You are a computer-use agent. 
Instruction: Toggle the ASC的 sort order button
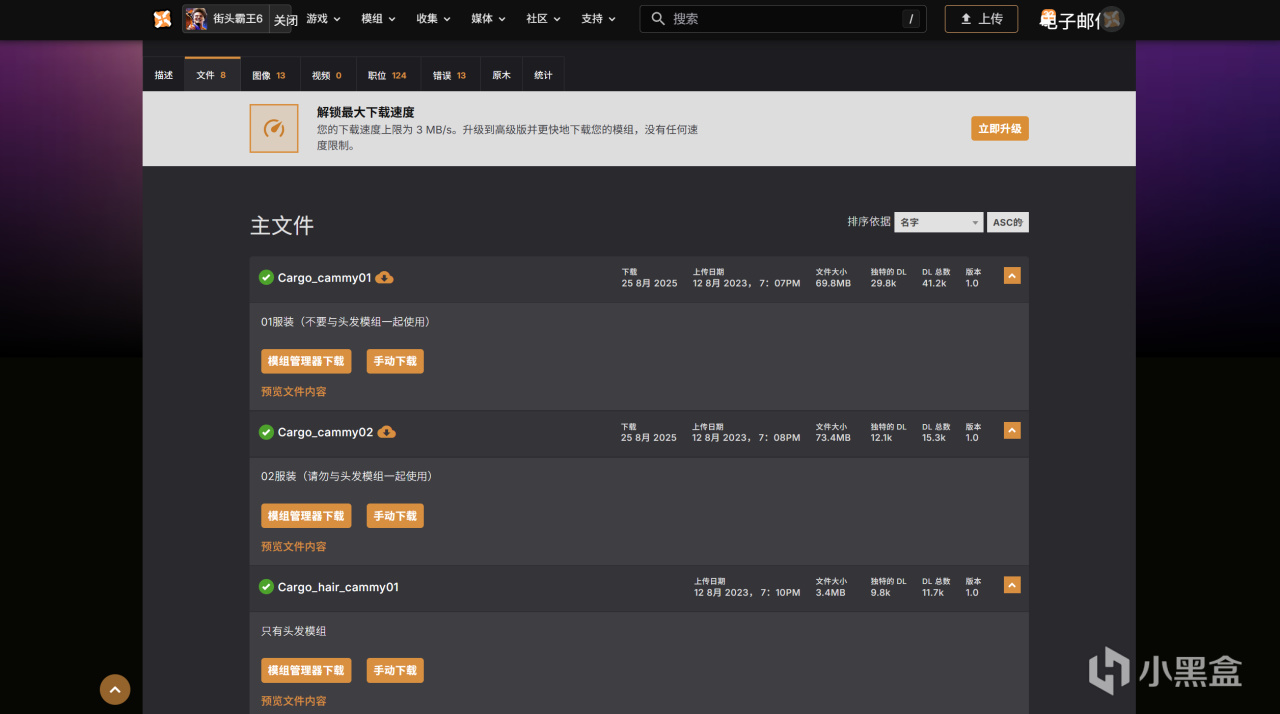[x=1007, y=222]
